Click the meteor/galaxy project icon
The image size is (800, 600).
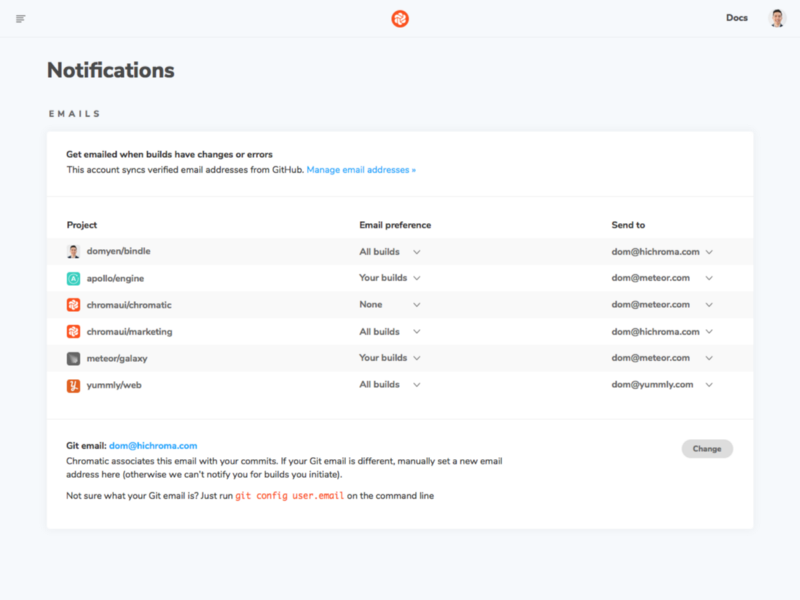pyautogui.click(x=73, y=359)
